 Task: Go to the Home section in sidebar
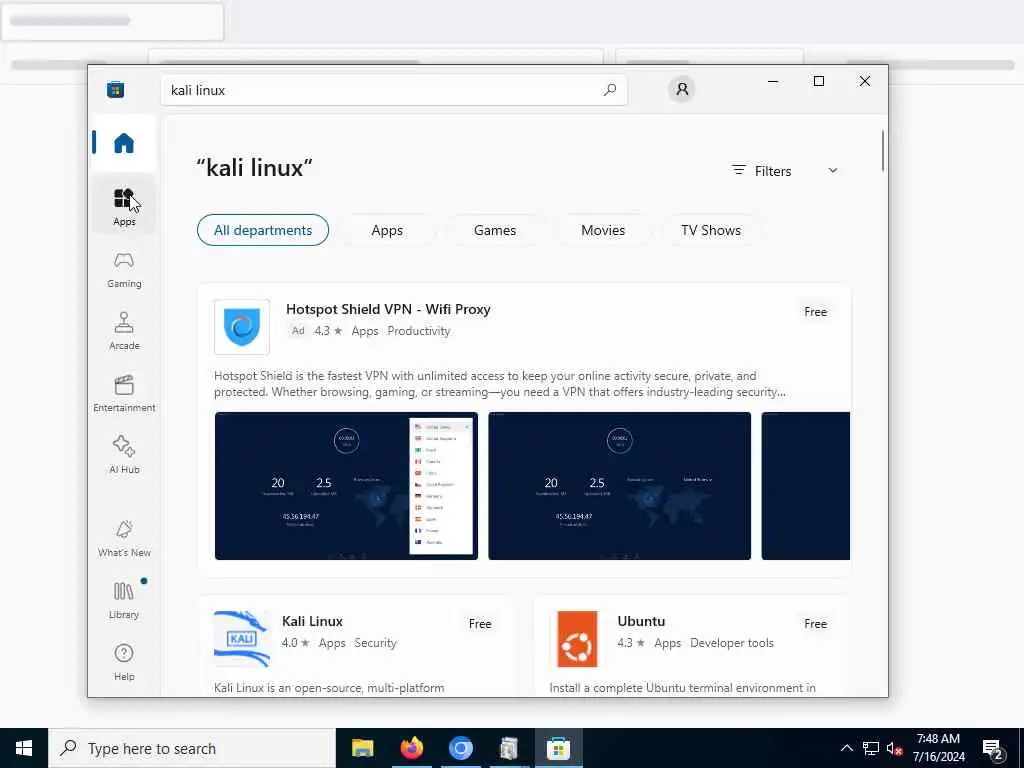coord(123,143)
